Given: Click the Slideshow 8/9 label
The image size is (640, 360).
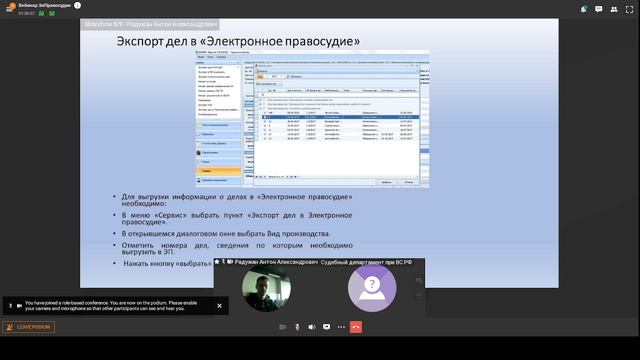Looking at the screenshot, I should coord(150,24).
